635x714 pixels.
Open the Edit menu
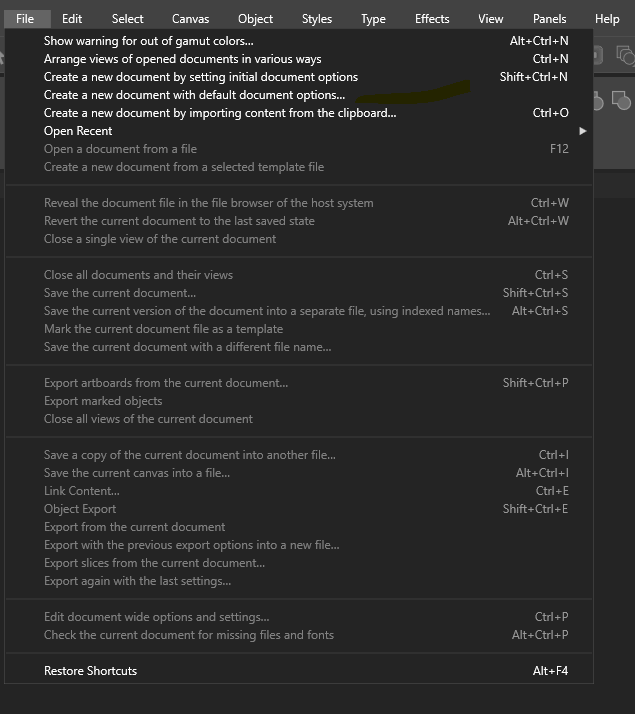72,19
